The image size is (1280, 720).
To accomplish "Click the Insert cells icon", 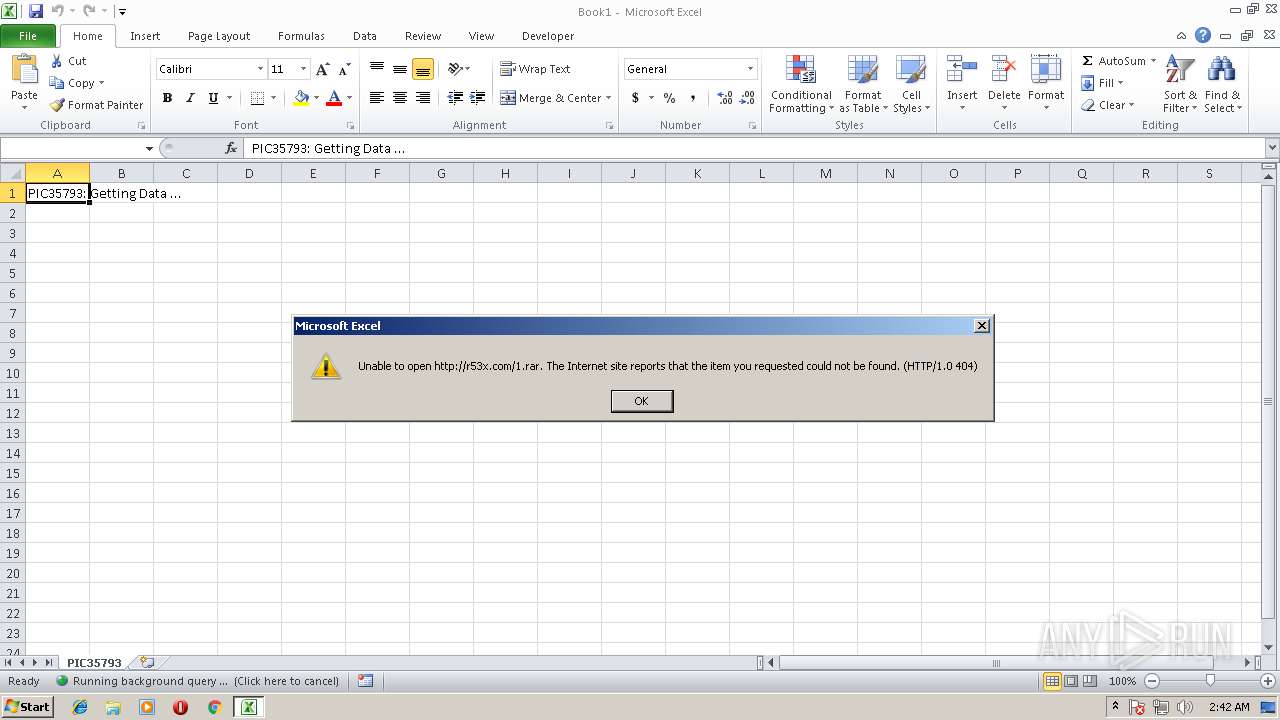I will pos(962,69).
